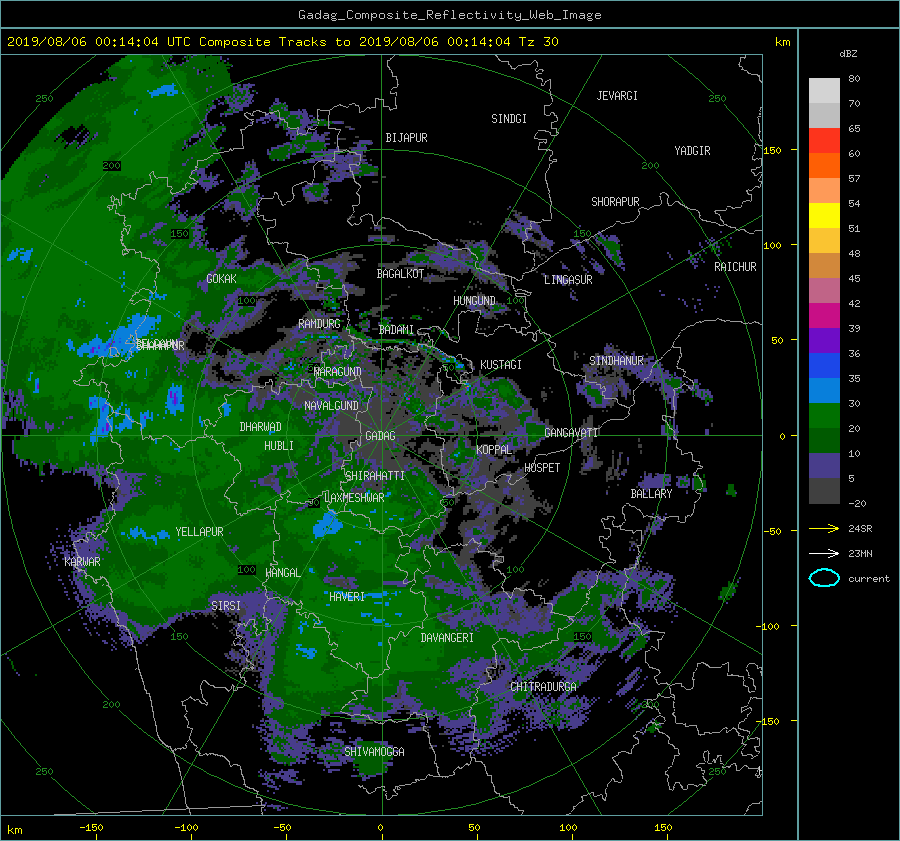This screenshot has width=900, height=841.
Task: Click the dBZ legend heading
Action: pyautogui.click(x=848, y=53)
